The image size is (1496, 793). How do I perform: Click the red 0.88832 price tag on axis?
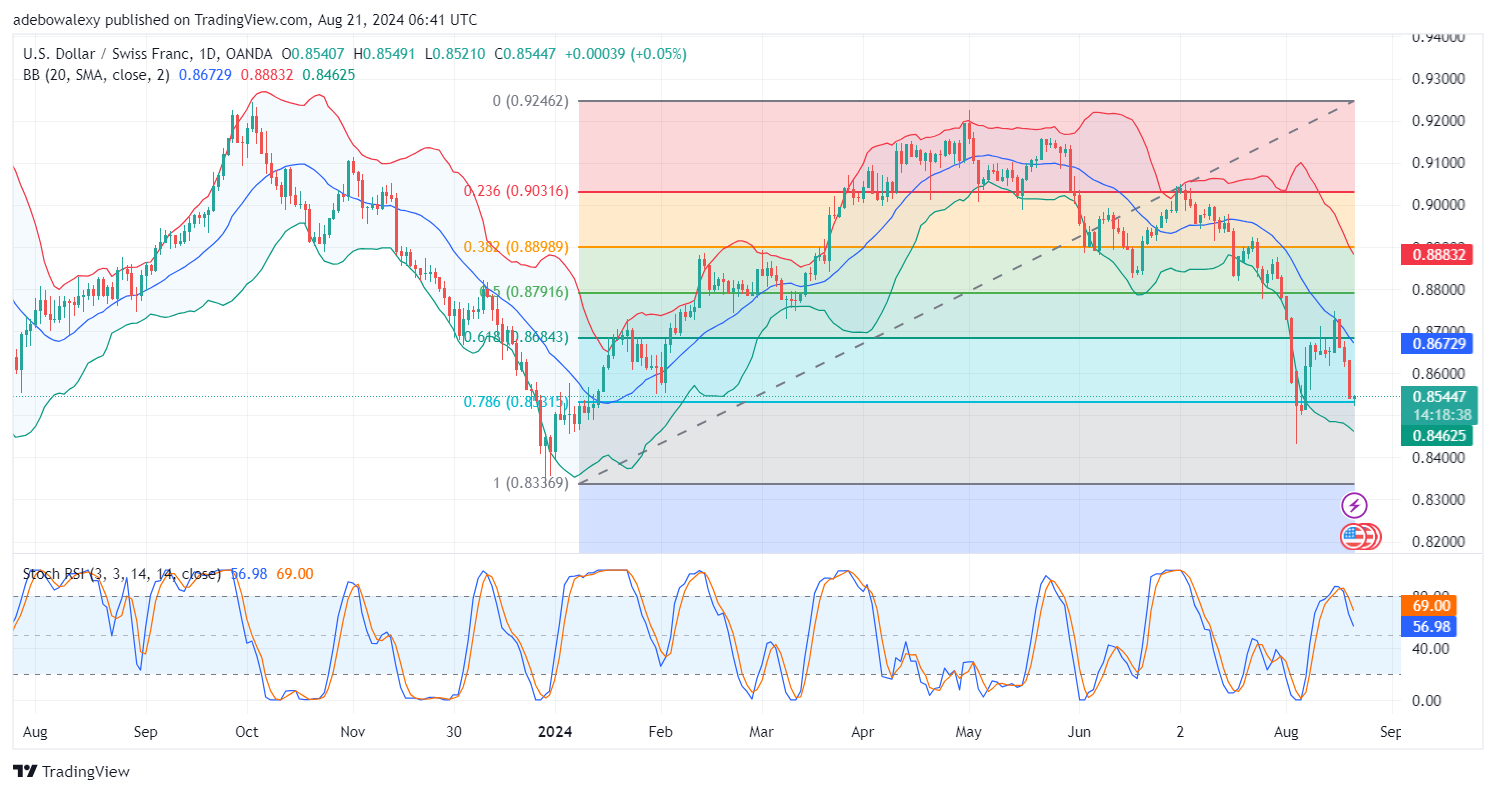point(1438,256)
